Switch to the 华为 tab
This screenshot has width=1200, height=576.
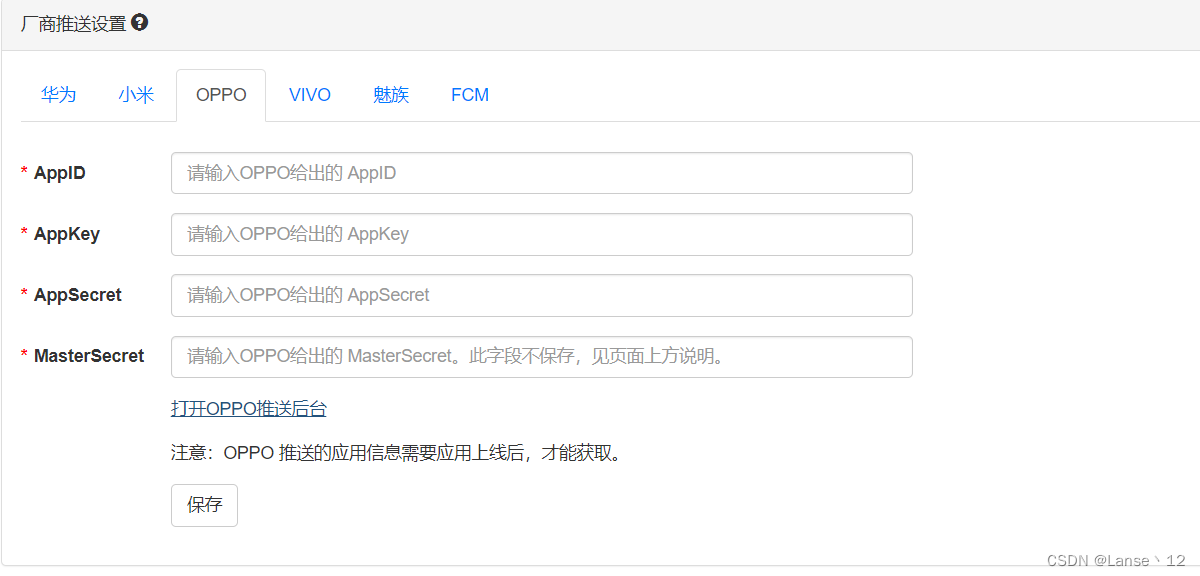click(59, 95)
